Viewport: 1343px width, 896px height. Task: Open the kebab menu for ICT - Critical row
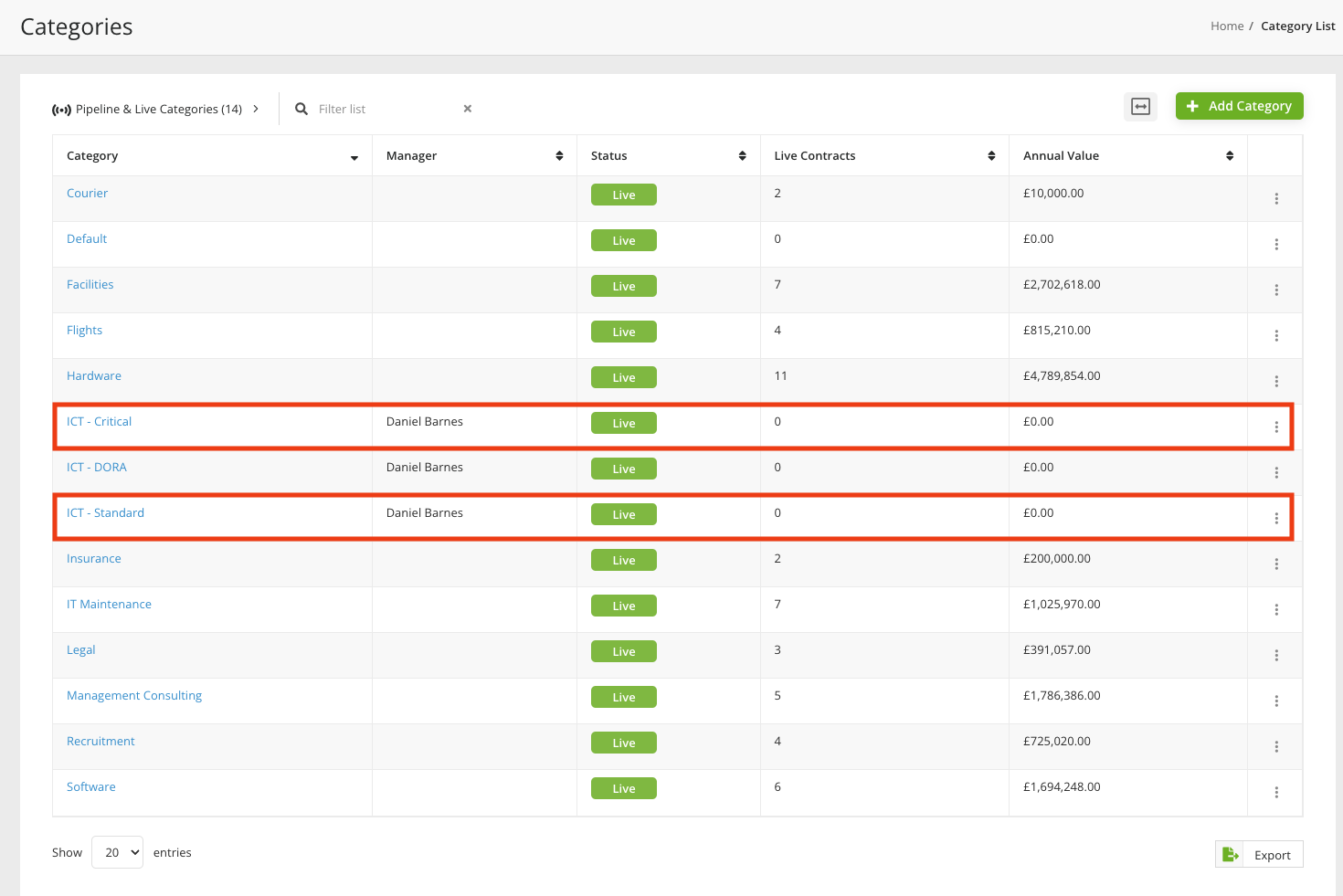(1275, 427)
